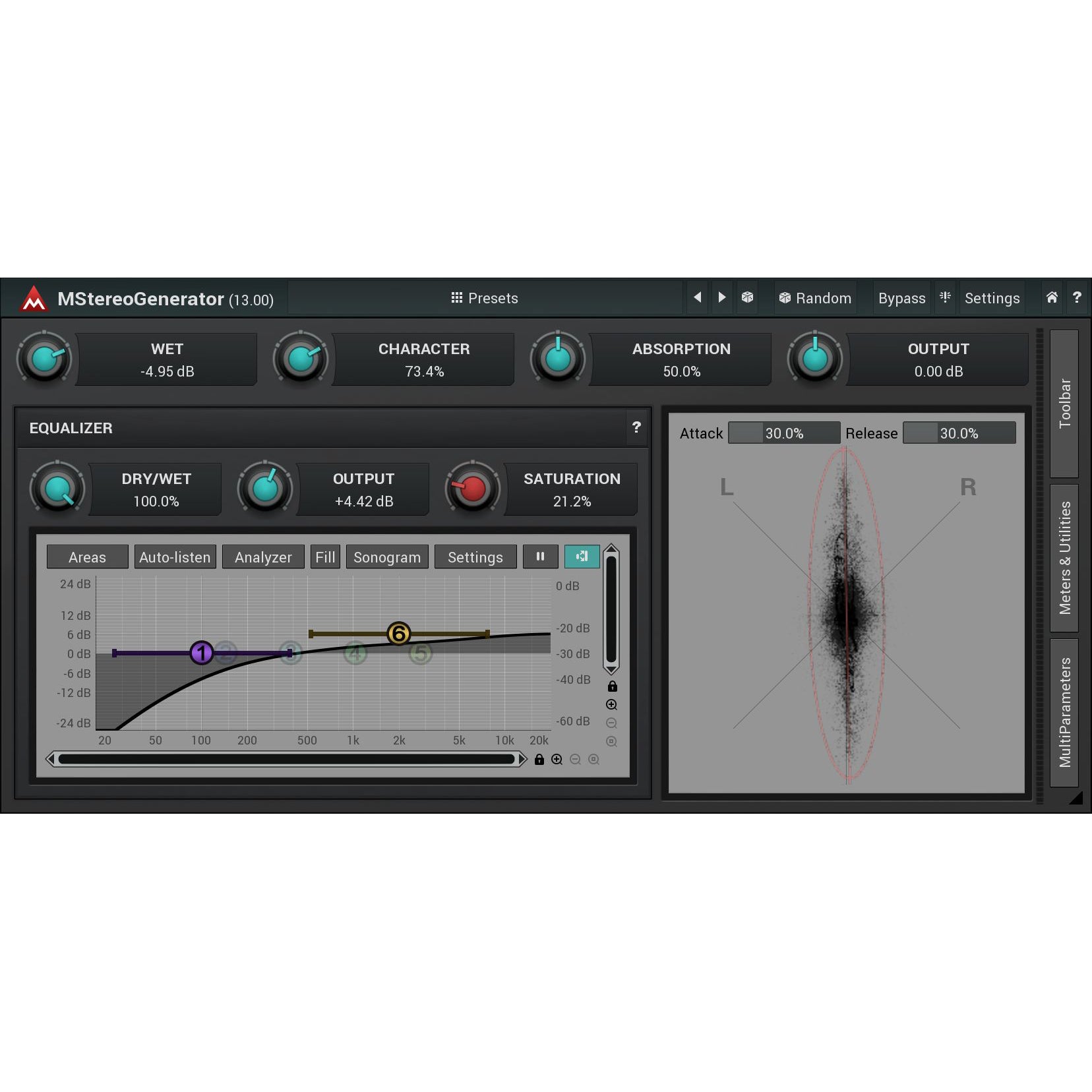This screenshot has height=1092, width=1092.
Task: Click the dice randomize icon beside arrows
Action: click(x=747, y=297)
